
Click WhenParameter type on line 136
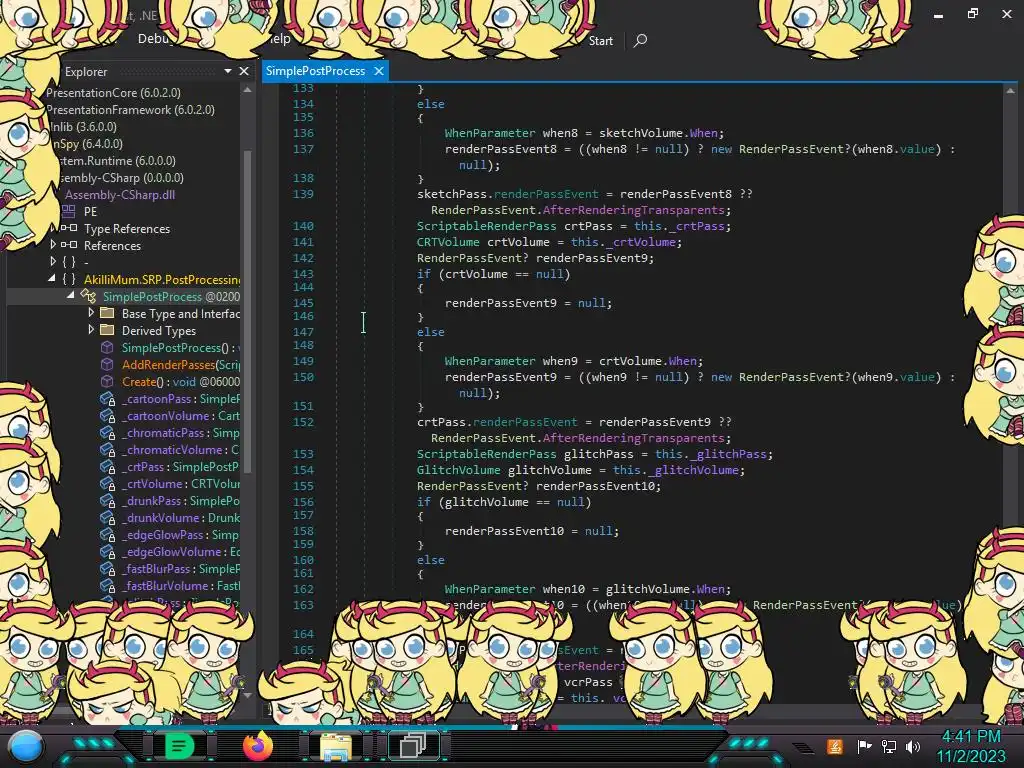click(x=490, y=133)
